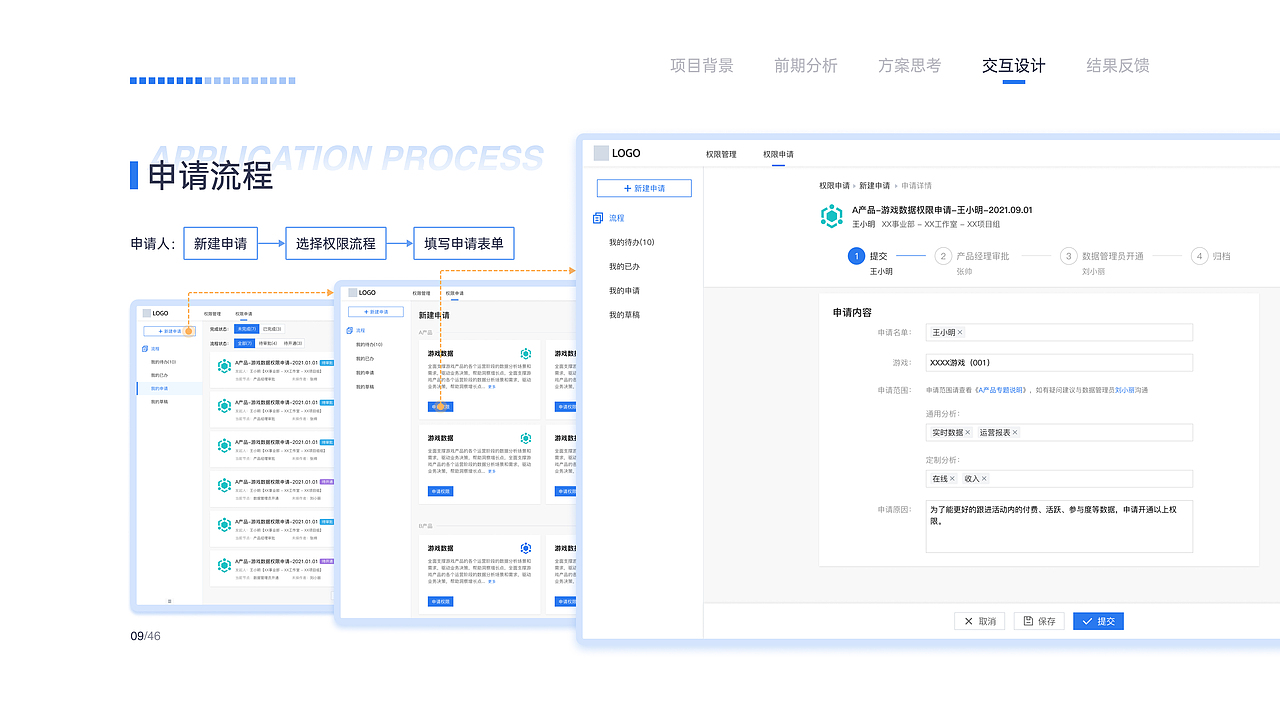Image resolution: width=1280 pixels, height=720 pixels.
Task: Click the 申请原因 text area
Action: click(1059, 526)
